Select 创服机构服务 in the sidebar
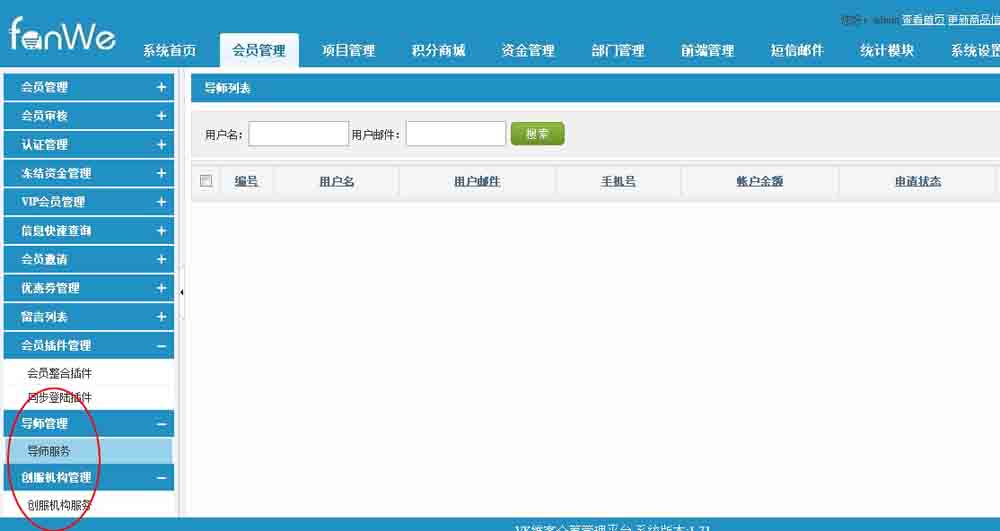 (x=60, y=504)
